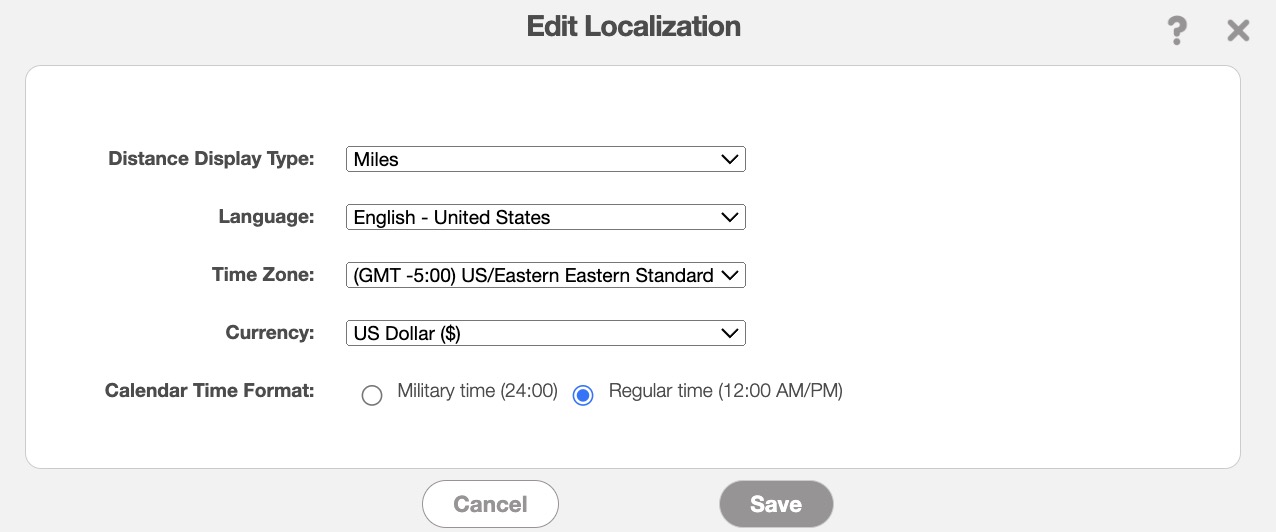Click the chevron arrow on the Miles dropdown
Screen dimensions: 1276x532
click(x=729, y=159)
